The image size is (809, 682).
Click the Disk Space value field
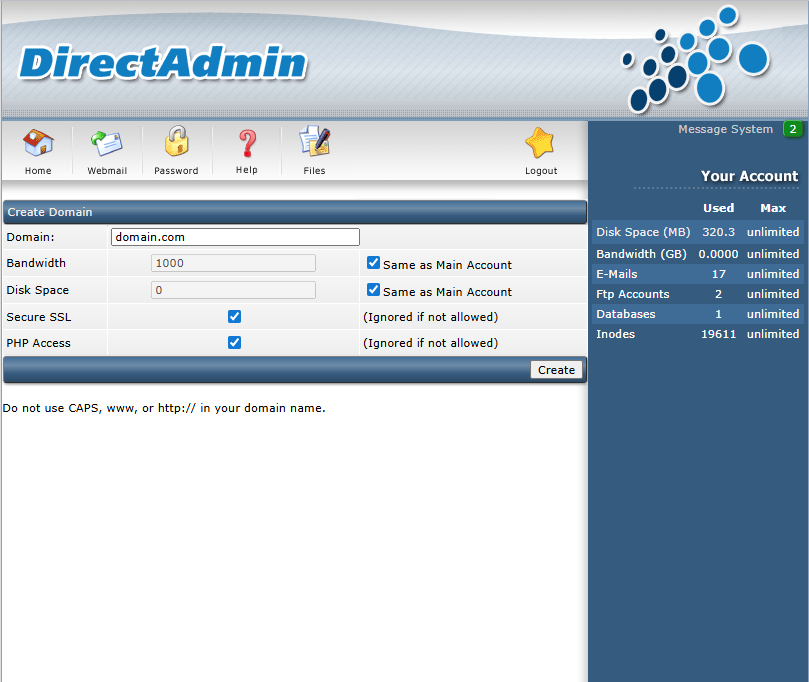coord(233,290)
